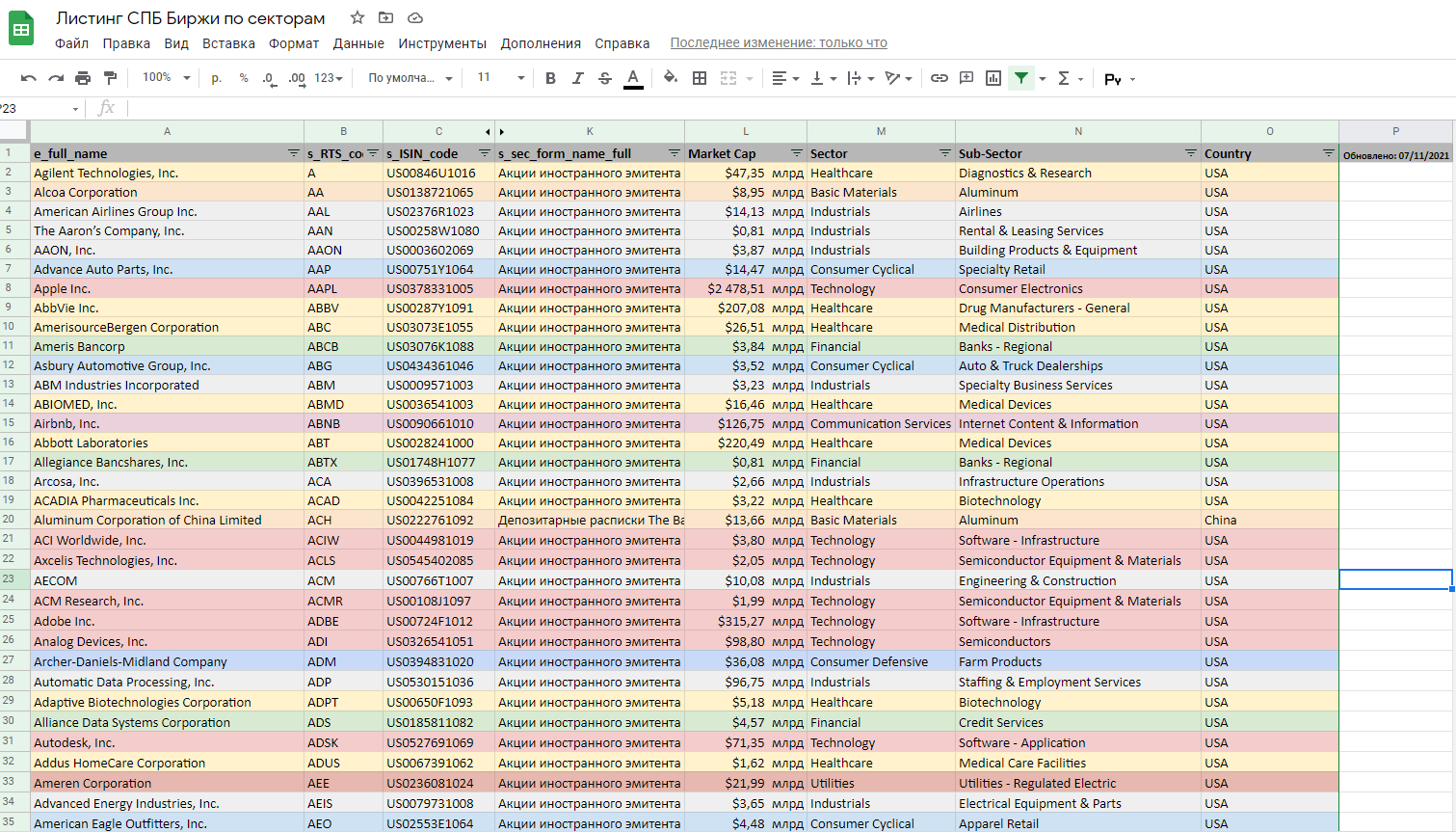1456x832 pixels.
Task: Open filter for s_ISIN_code column
Action: (x=485, y=153)
